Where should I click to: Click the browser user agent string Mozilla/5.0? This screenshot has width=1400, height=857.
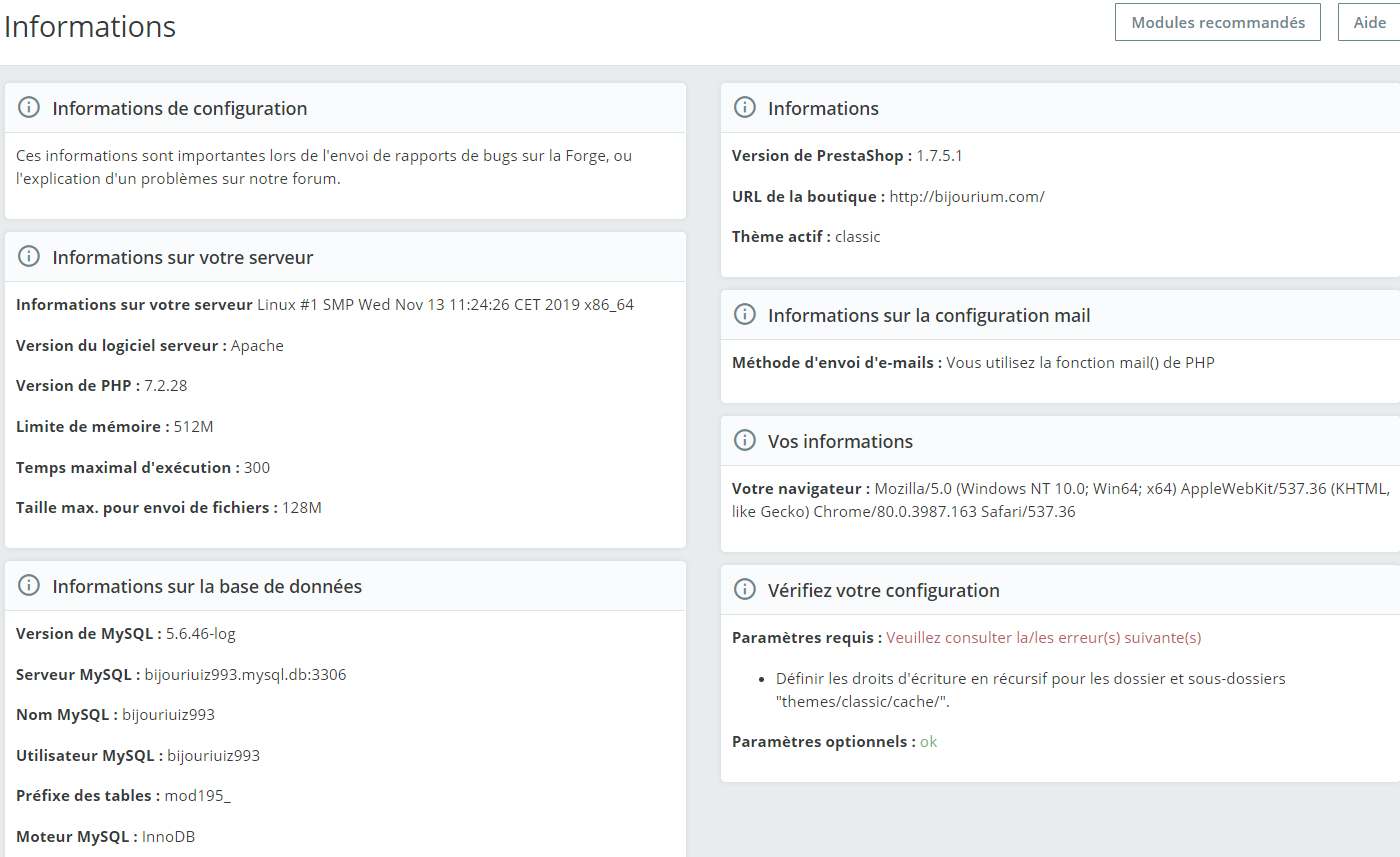[1060, 500]
